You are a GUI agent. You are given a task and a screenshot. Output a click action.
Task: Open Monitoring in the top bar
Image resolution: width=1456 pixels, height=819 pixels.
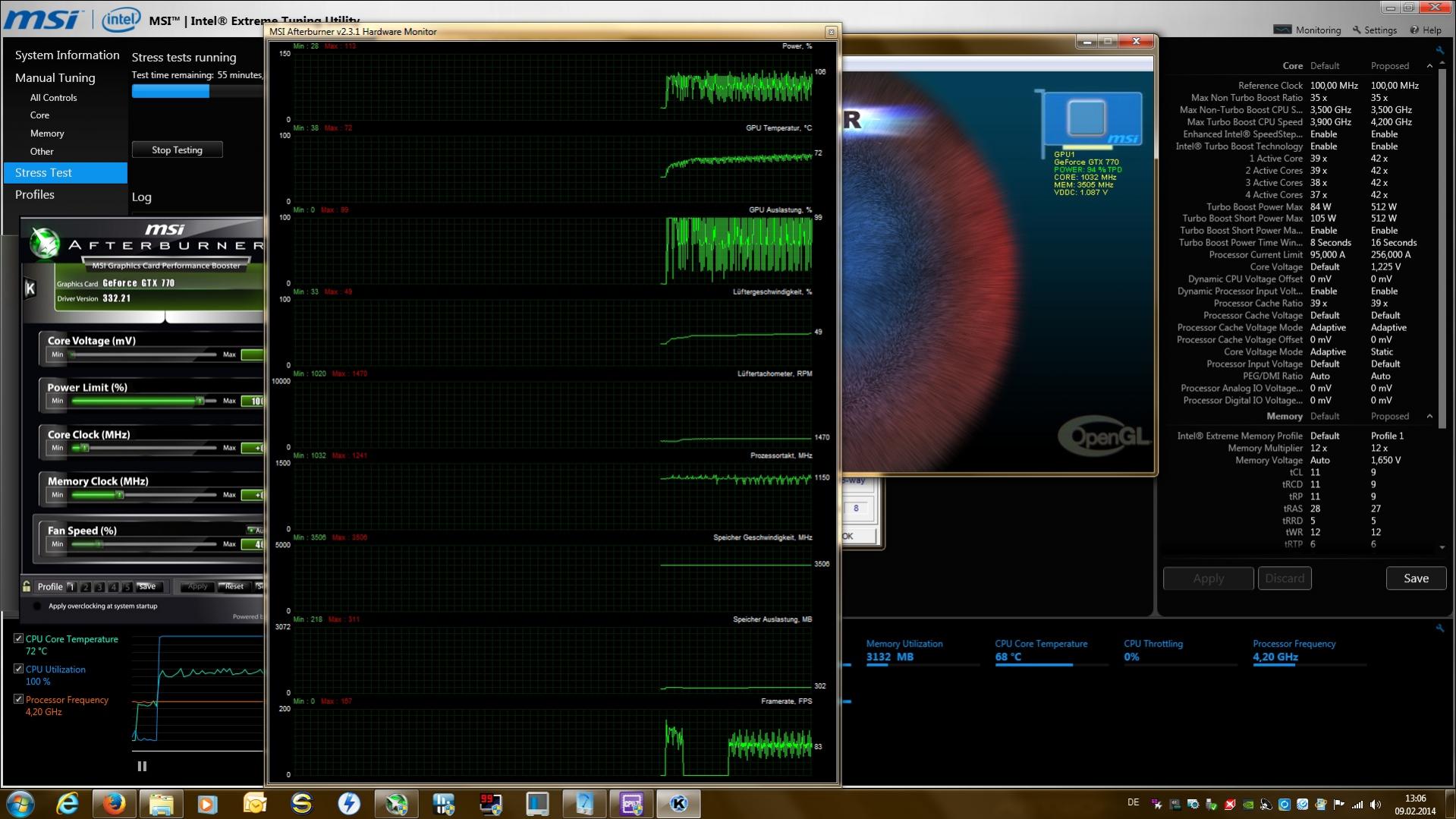coord(1307,30)
